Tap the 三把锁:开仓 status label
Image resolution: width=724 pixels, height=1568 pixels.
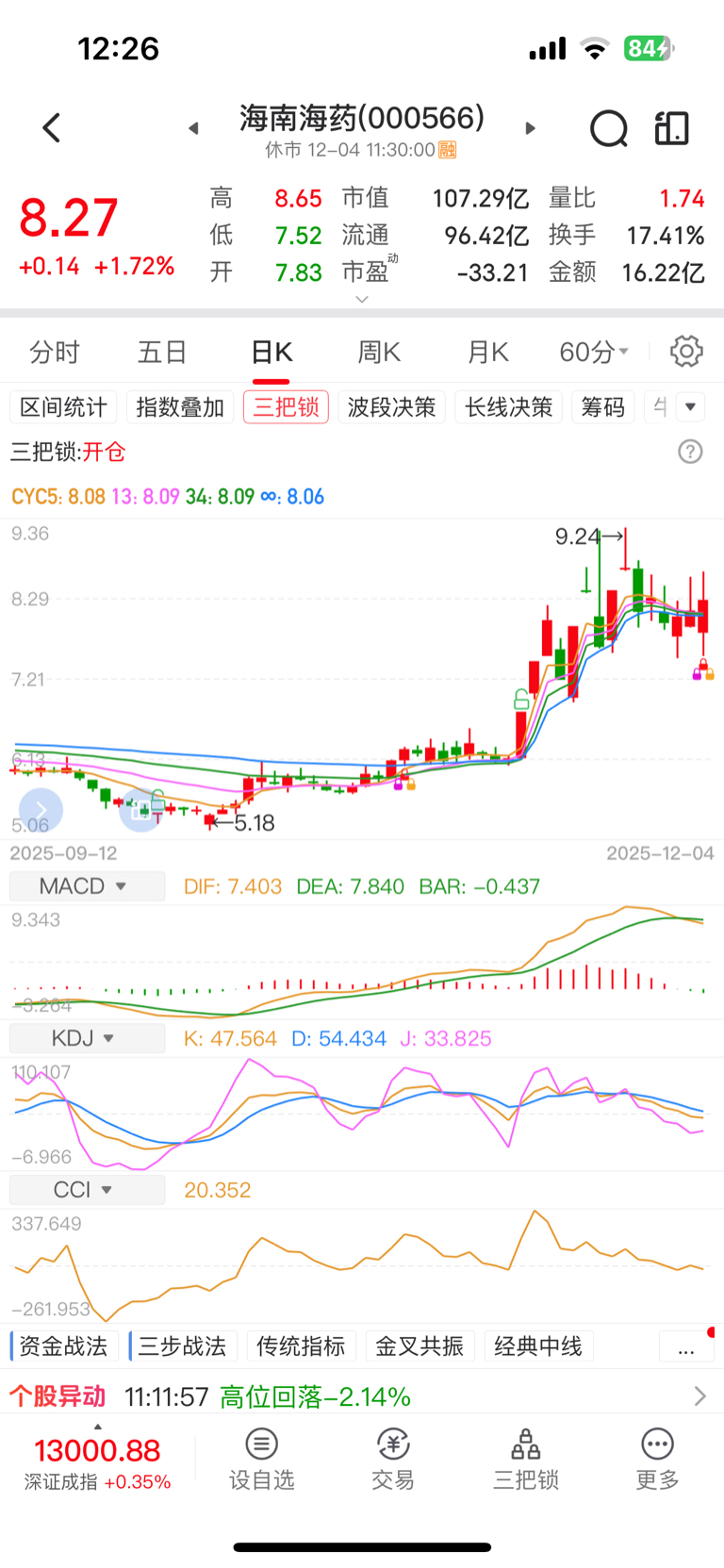[x=68, y=452]
